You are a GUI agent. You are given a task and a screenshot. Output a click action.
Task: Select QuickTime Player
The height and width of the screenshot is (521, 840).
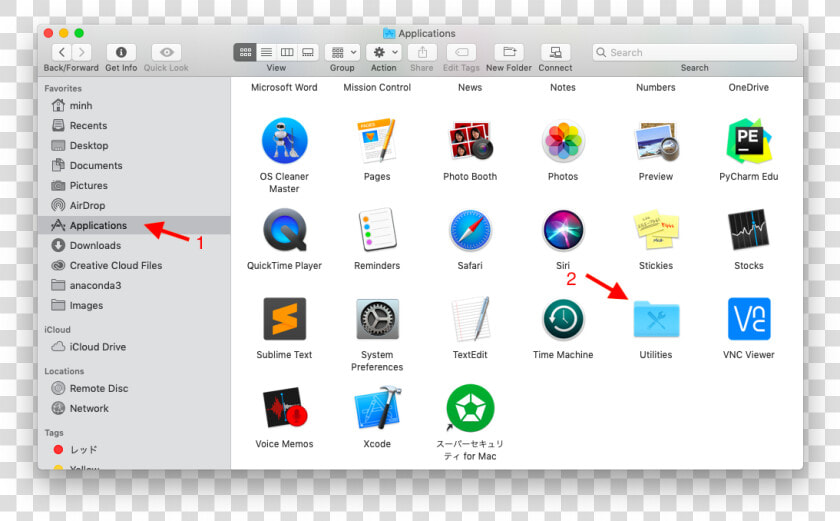click(284, 230)
